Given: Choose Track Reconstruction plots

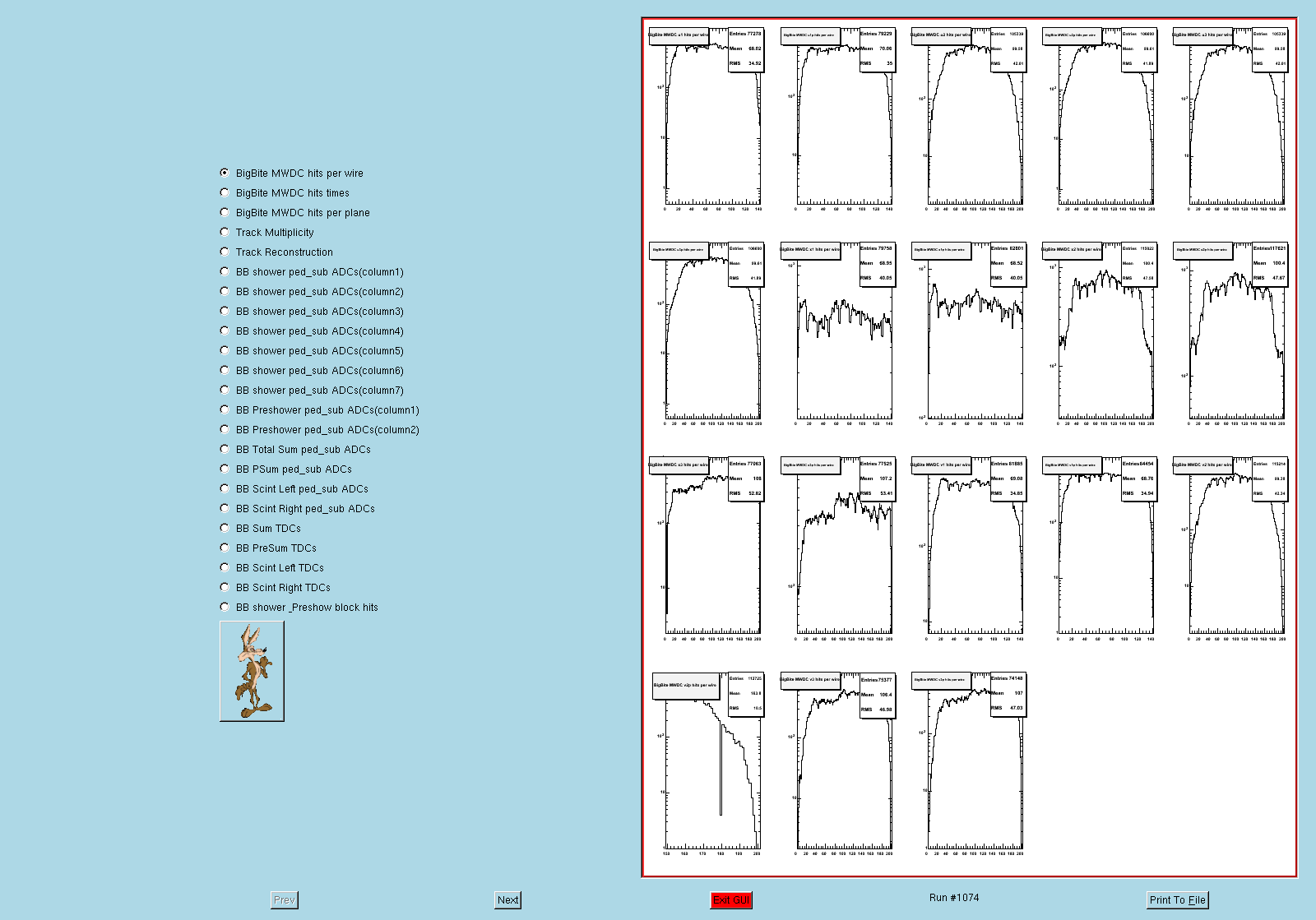Looking at the screenshot, I should click(x=276, y=252).
